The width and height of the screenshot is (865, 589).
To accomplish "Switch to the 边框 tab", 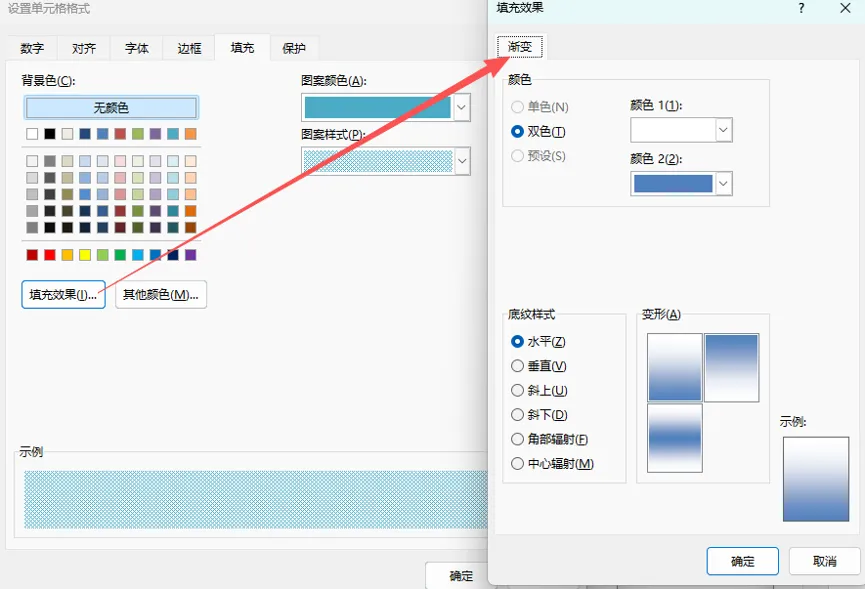I will tap(189, 49).
